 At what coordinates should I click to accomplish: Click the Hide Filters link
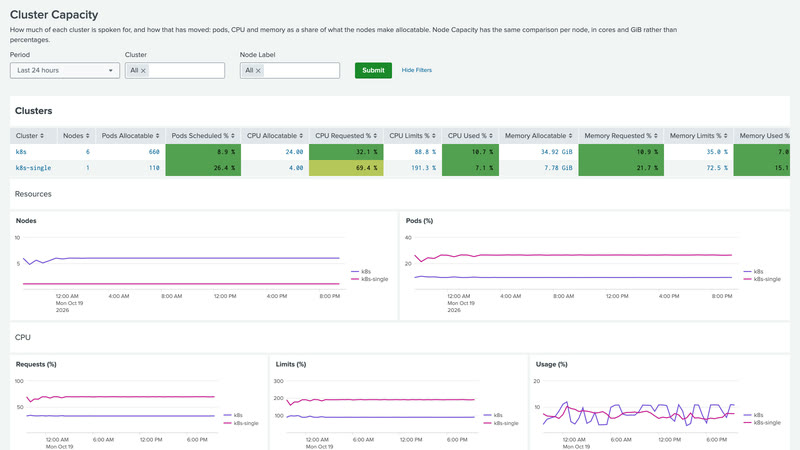[416, 70]
